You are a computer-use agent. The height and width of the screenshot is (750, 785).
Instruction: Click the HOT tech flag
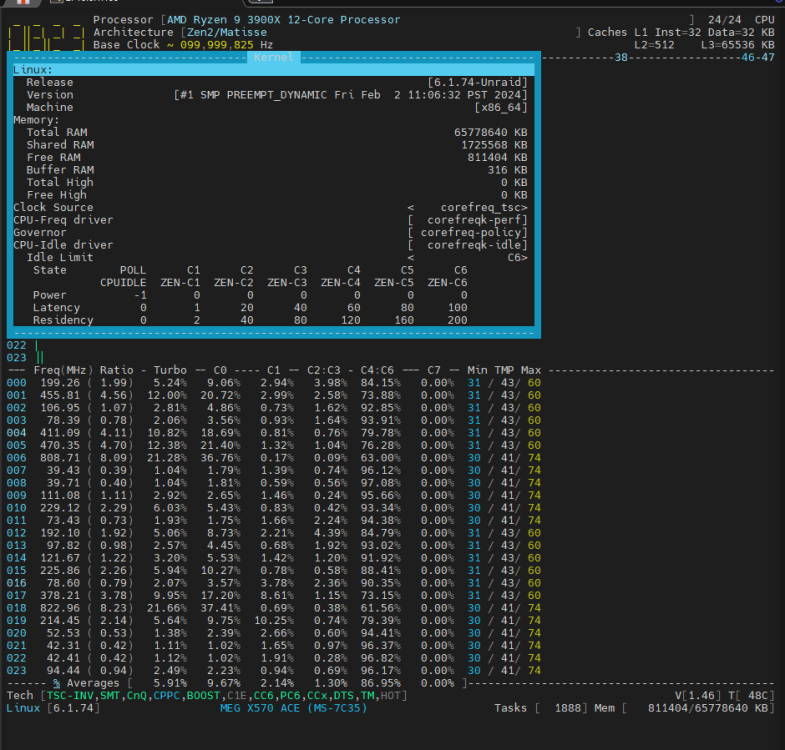(390, 695)
